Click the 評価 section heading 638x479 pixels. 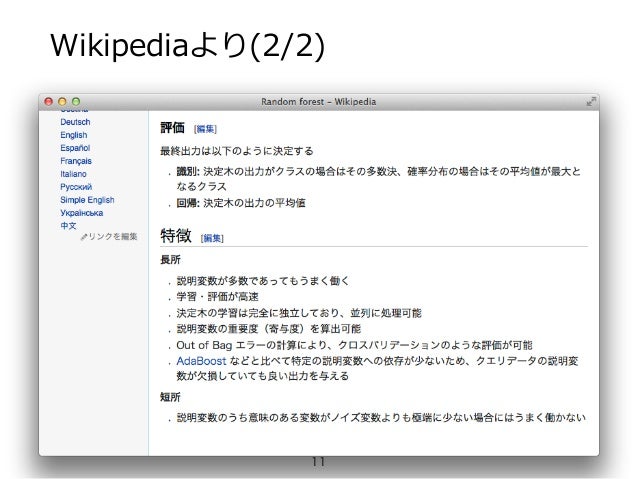click(173, 127)
